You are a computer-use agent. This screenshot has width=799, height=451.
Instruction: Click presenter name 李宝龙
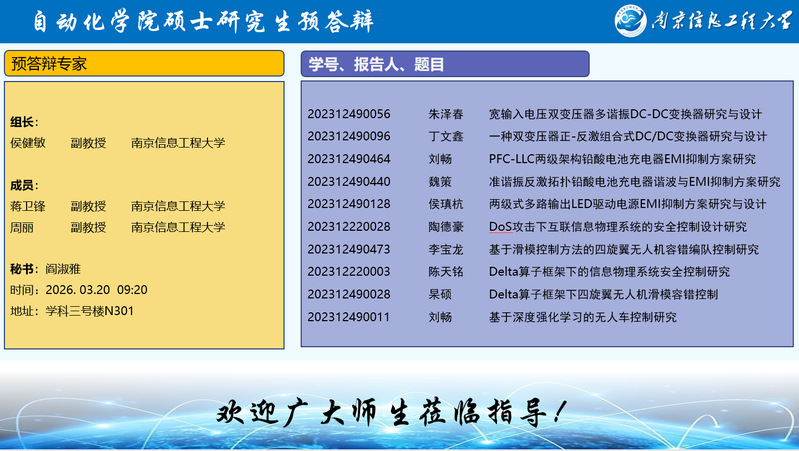point(446,249)
